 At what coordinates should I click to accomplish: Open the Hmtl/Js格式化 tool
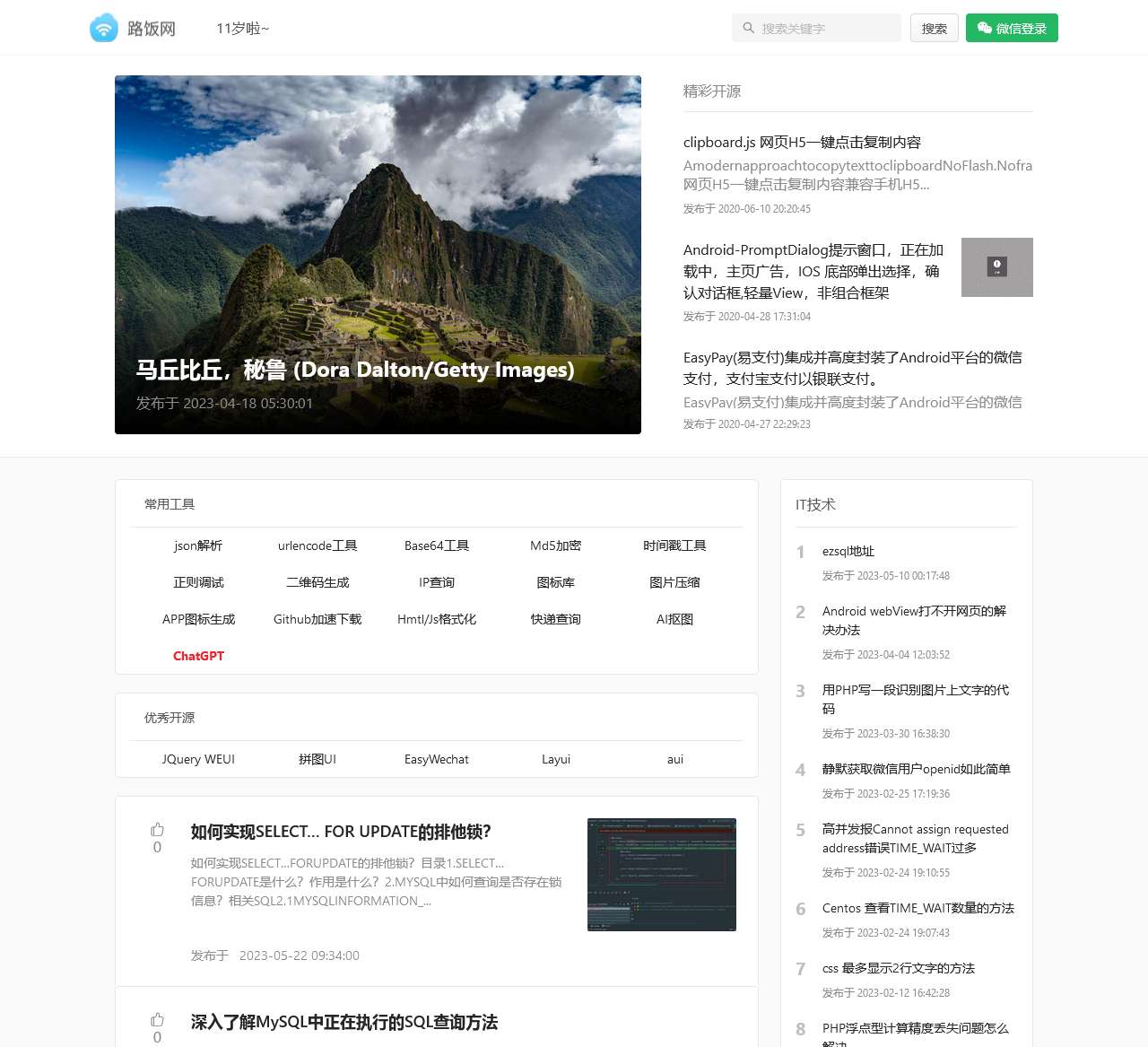pos(437,619)
